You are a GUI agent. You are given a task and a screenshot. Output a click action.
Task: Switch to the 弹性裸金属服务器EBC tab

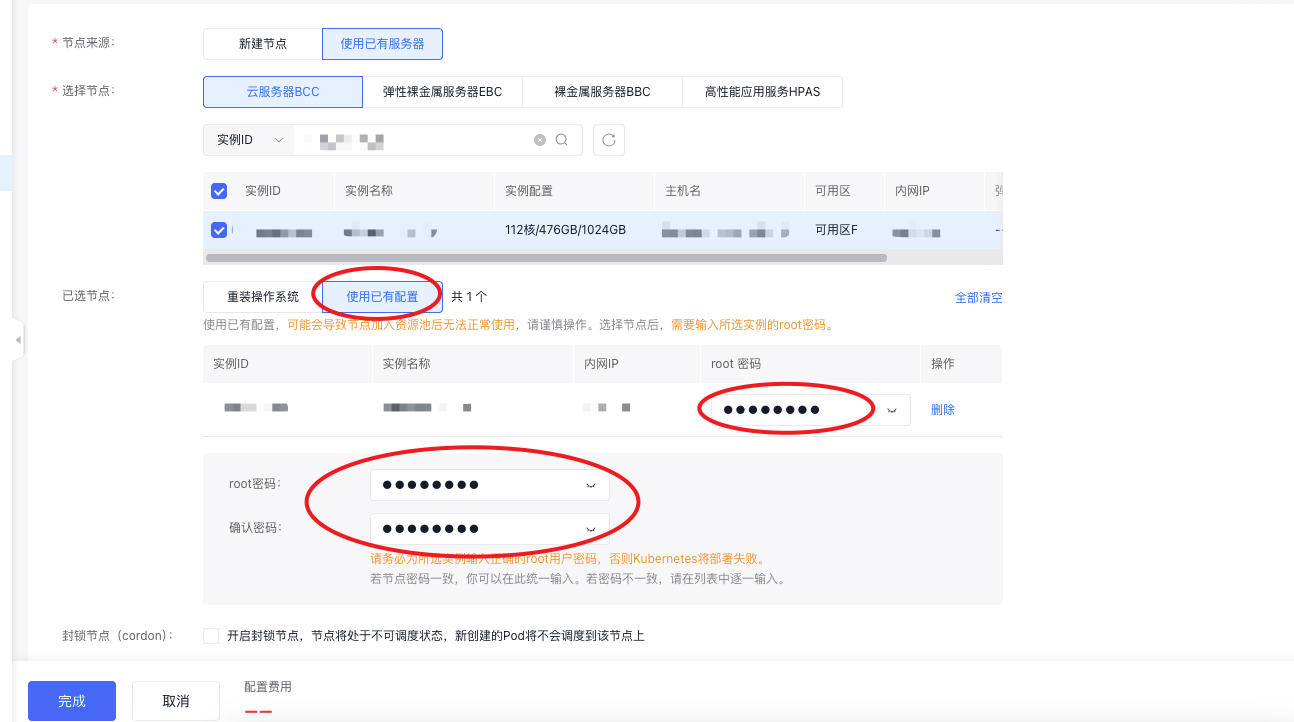[x=442, y=92]
